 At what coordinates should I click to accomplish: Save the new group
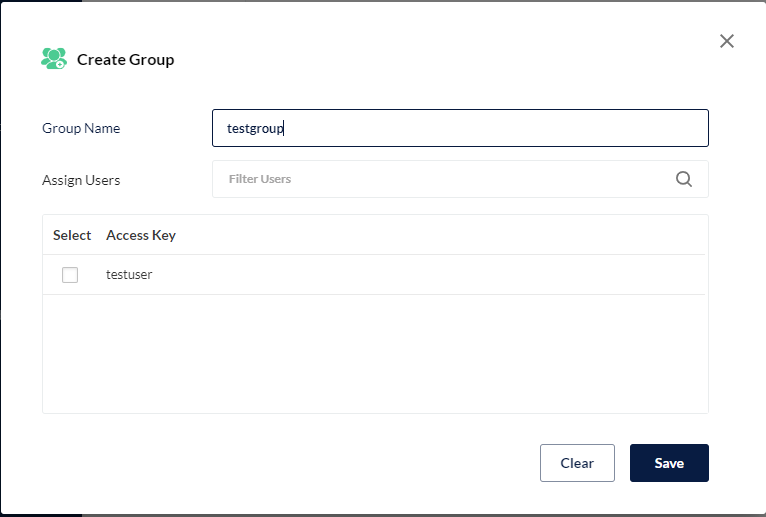click(669, 463)
